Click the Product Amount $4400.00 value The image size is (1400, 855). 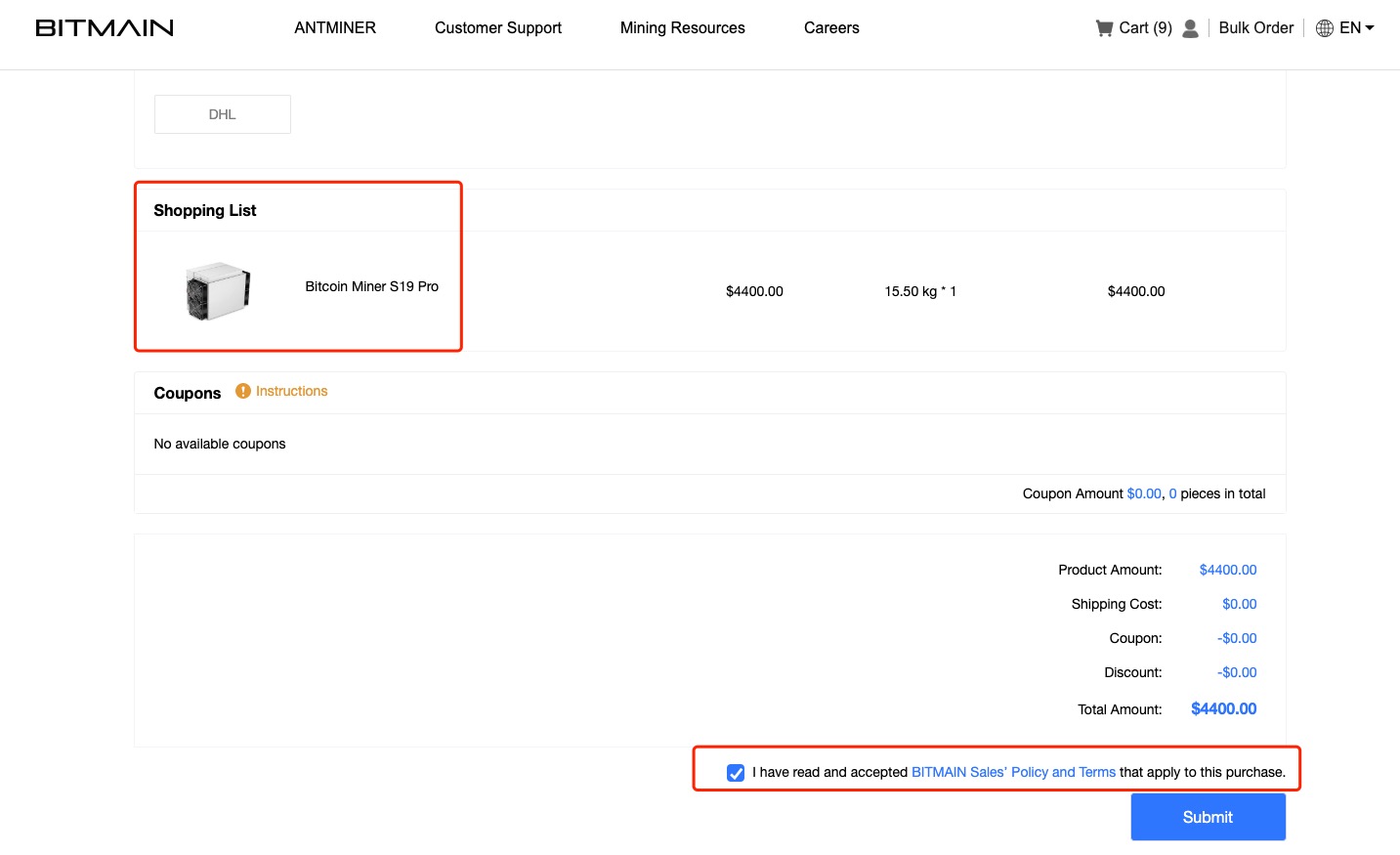pos(1228,570)
